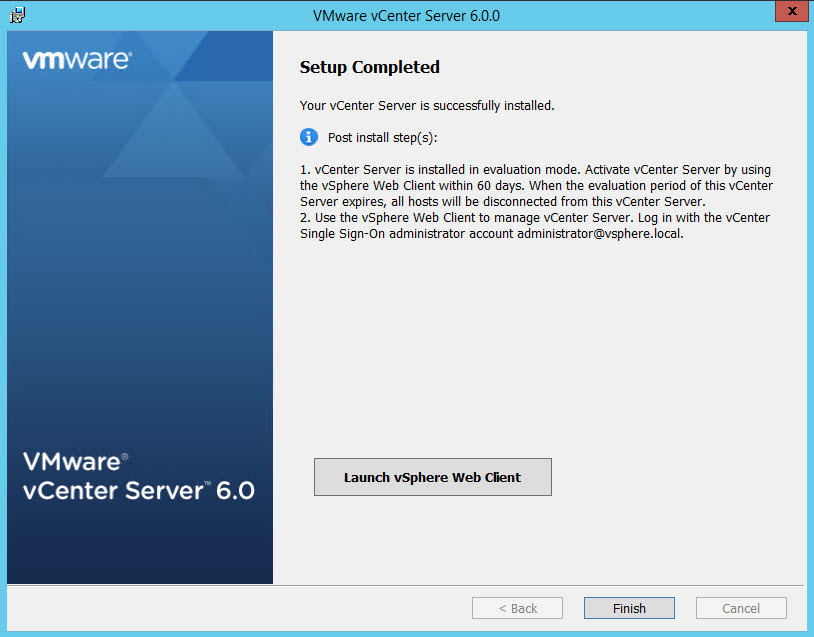This screenshot has width=814, height=637.
Task: Click the installer icon in the title bar
Action: pos(16,15)
